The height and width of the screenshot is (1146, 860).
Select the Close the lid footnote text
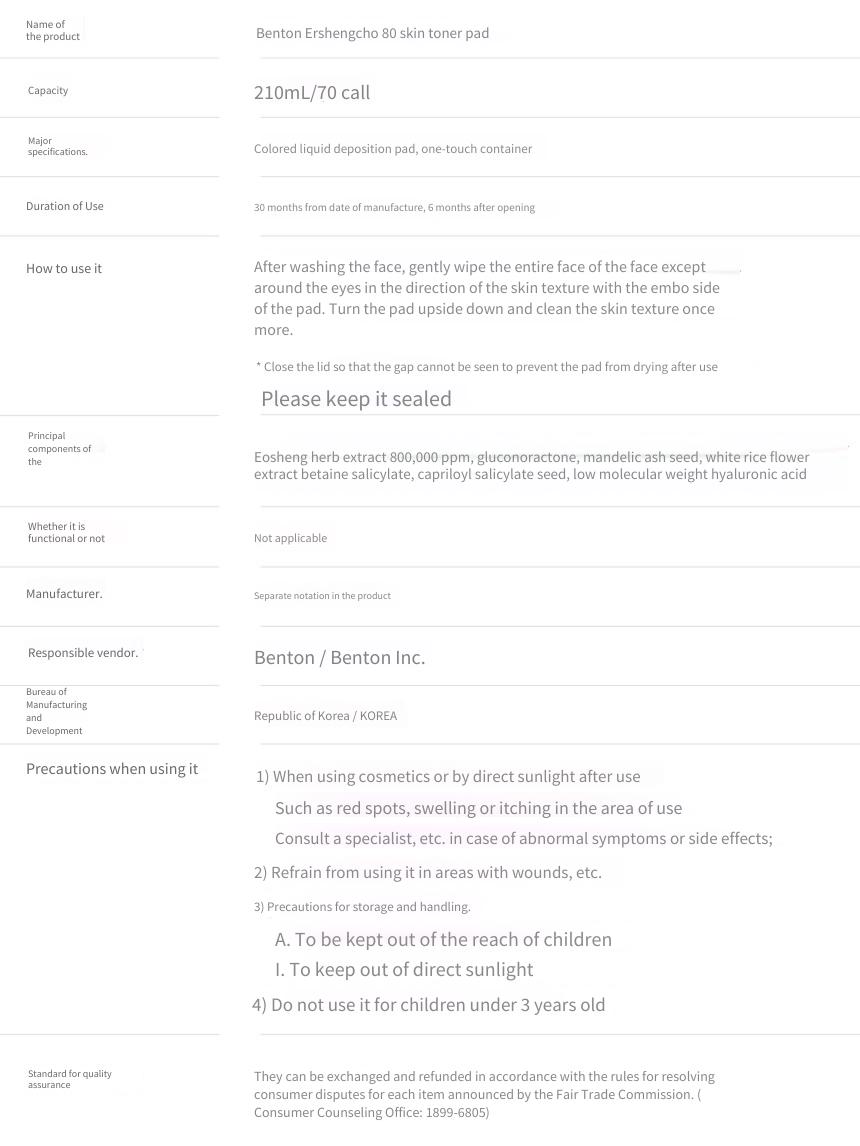pyautogui.click(x=487, y=367)
